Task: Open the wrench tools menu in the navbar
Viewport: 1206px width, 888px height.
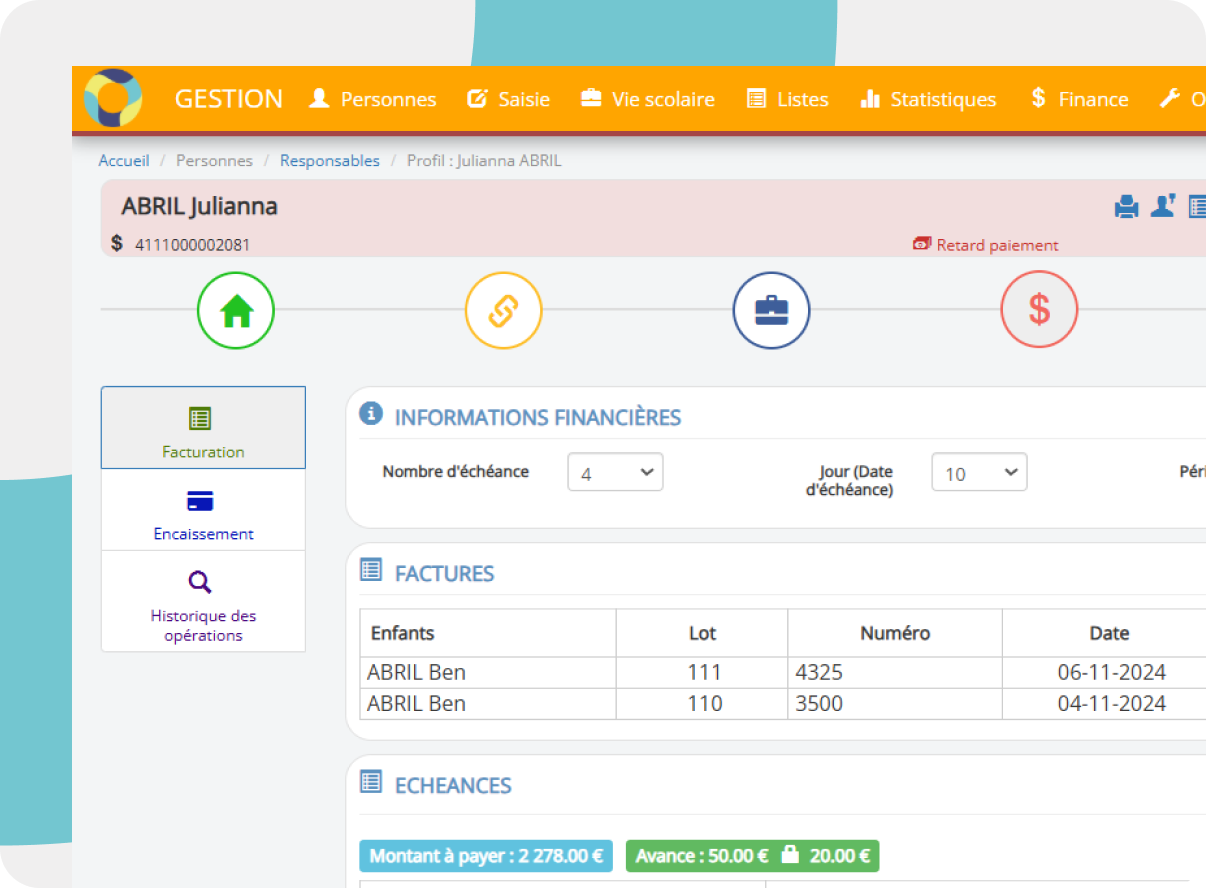Action: (1170, 98)
